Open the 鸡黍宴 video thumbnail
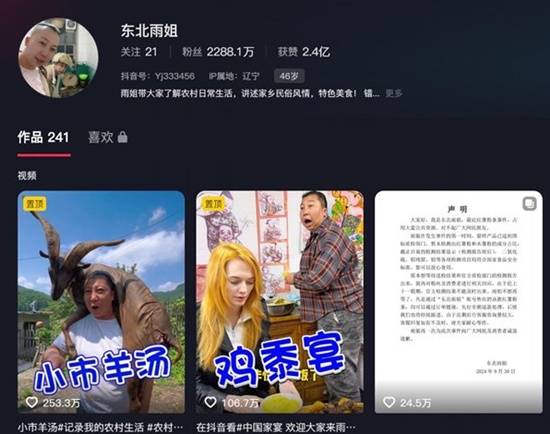550x434 pixels. point(280,302)
